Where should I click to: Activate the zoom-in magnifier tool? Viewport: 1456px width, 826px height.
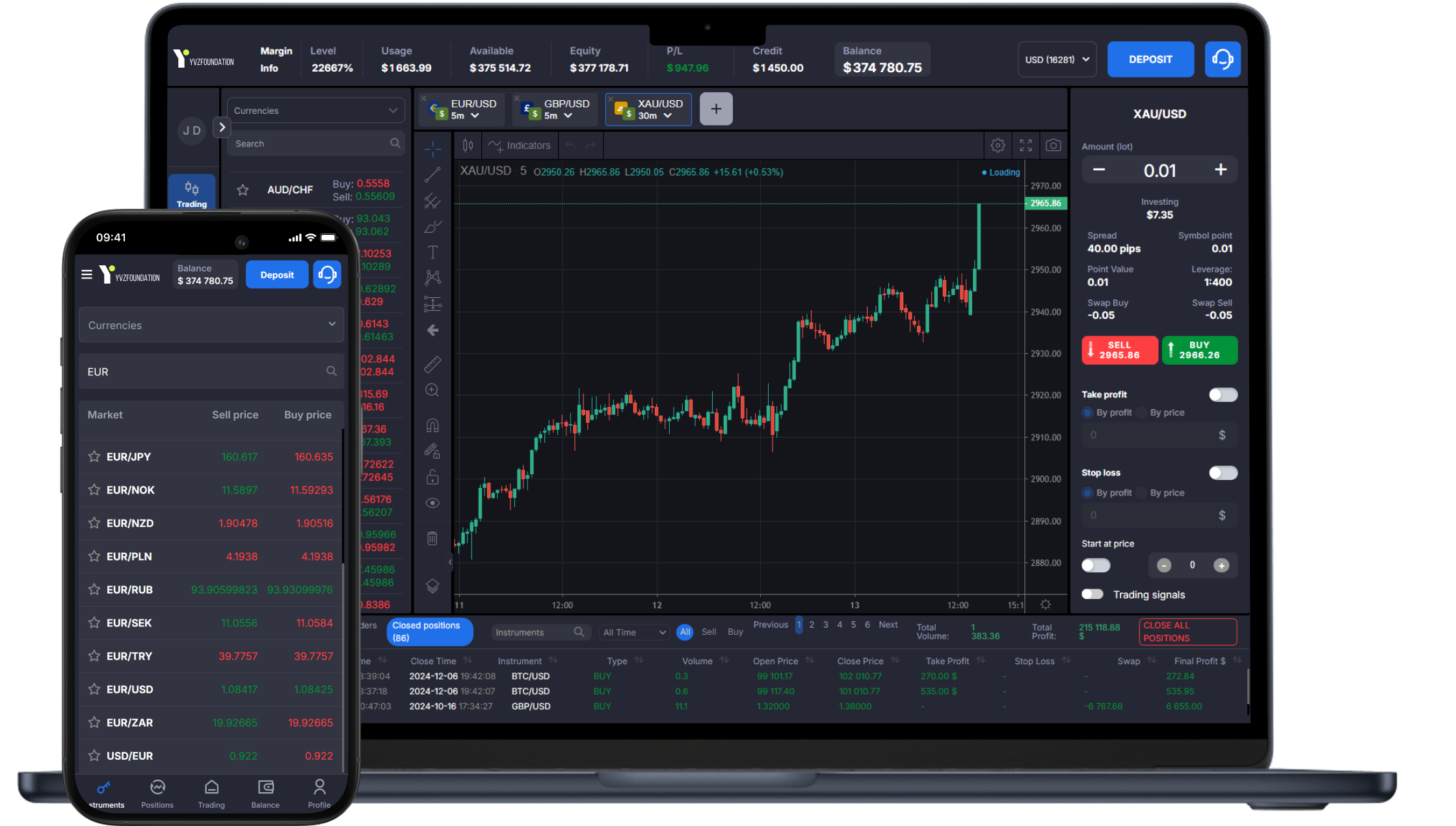[432, 390]
